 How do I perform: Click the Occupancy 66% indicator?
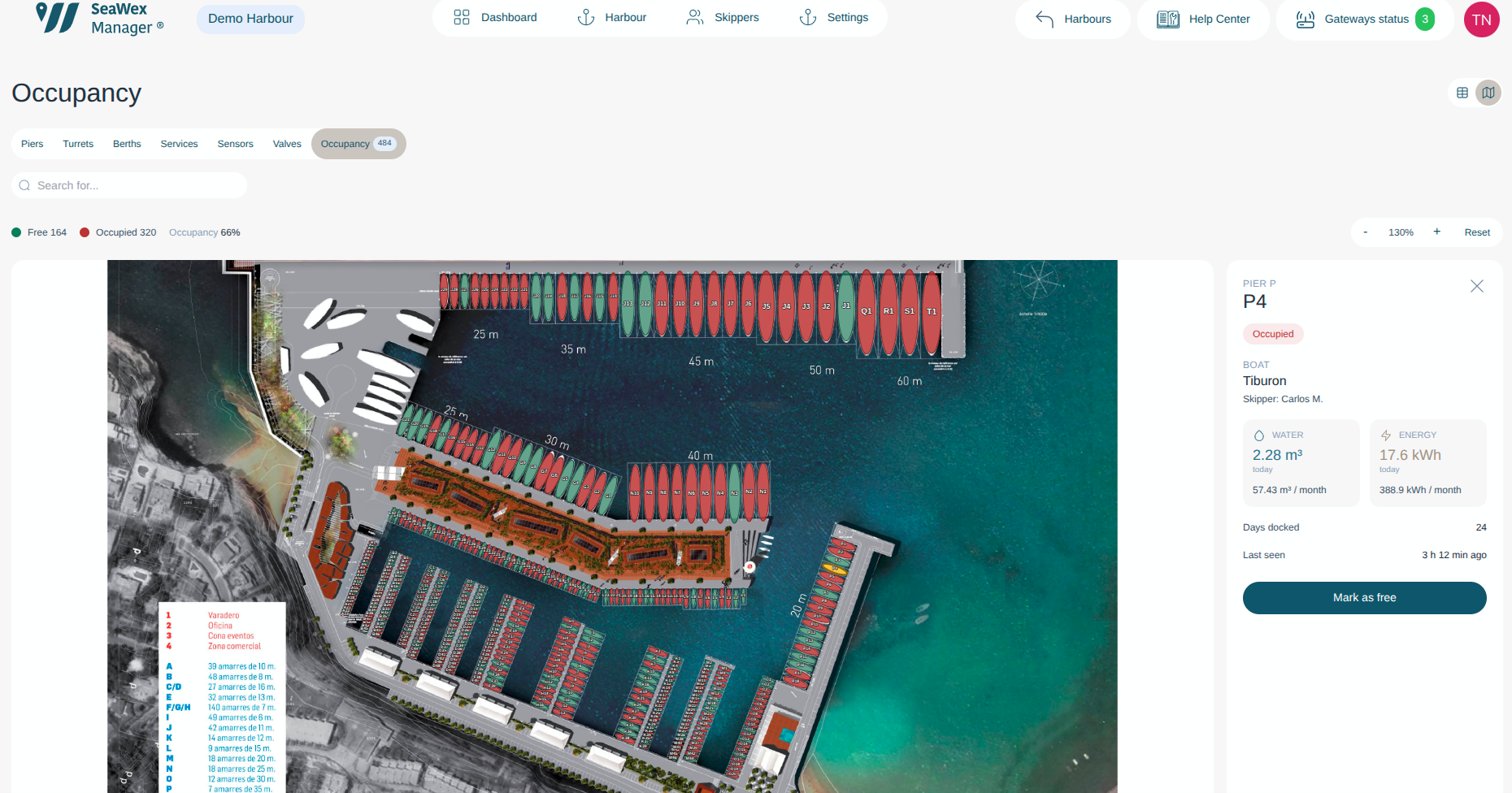205,232
